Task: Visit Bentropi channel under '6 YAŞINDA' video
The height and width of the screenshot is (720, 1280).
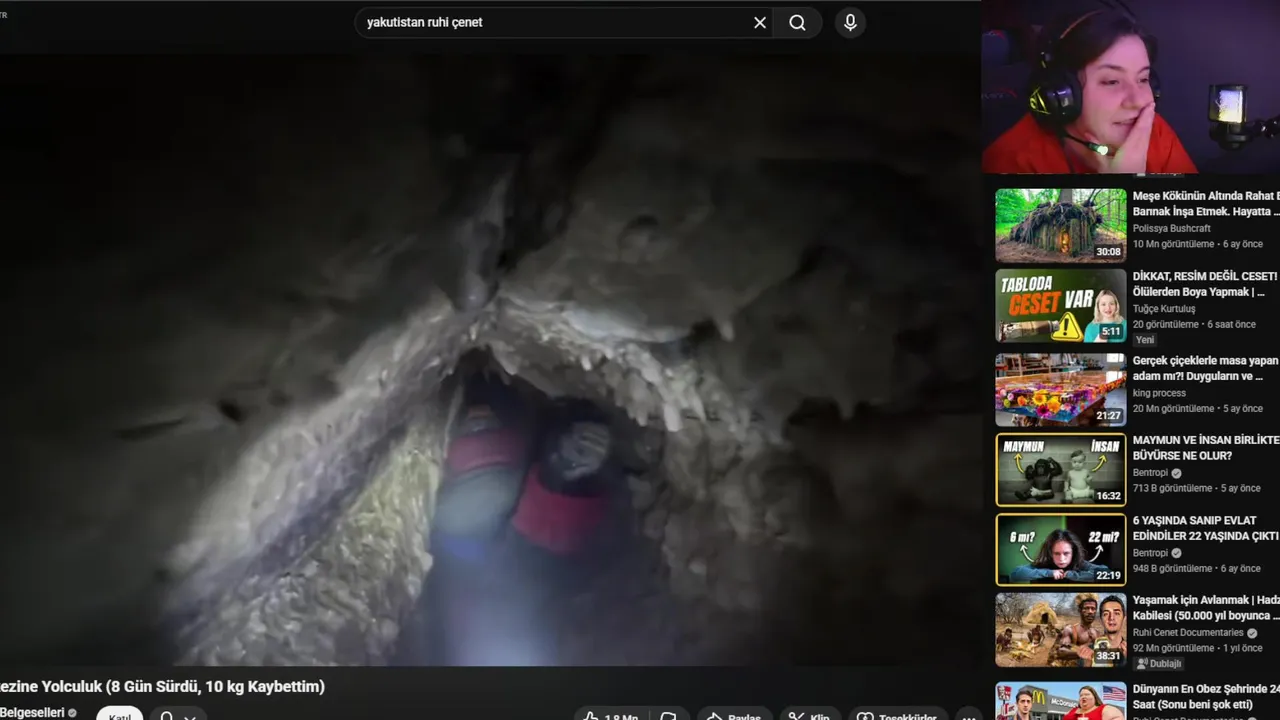Action: pyautogui.click(x=1150, y=553)
